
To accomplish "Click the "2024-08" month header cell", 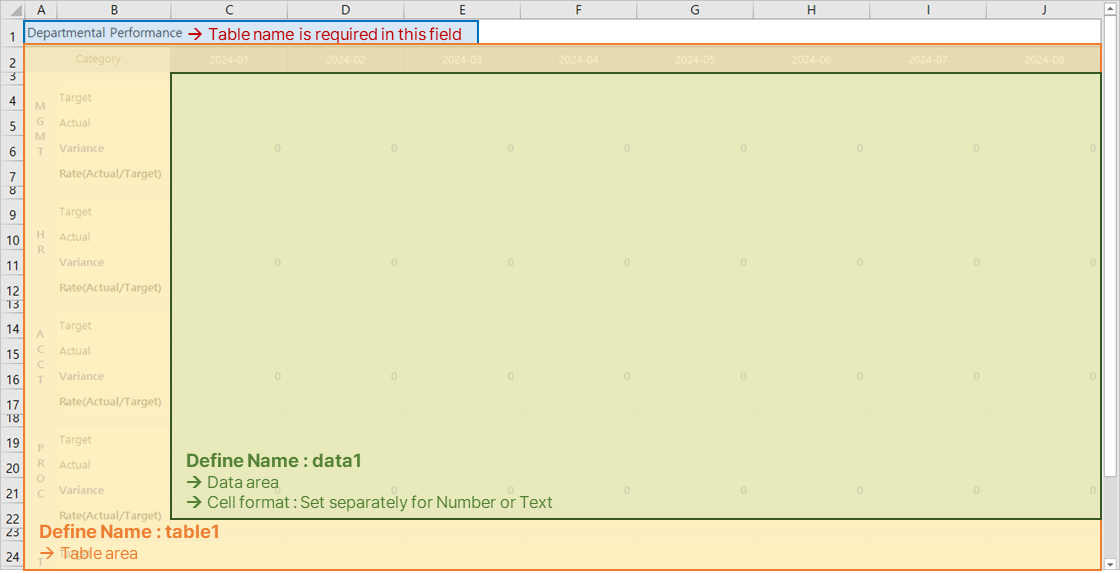I will click(1044, 59).
